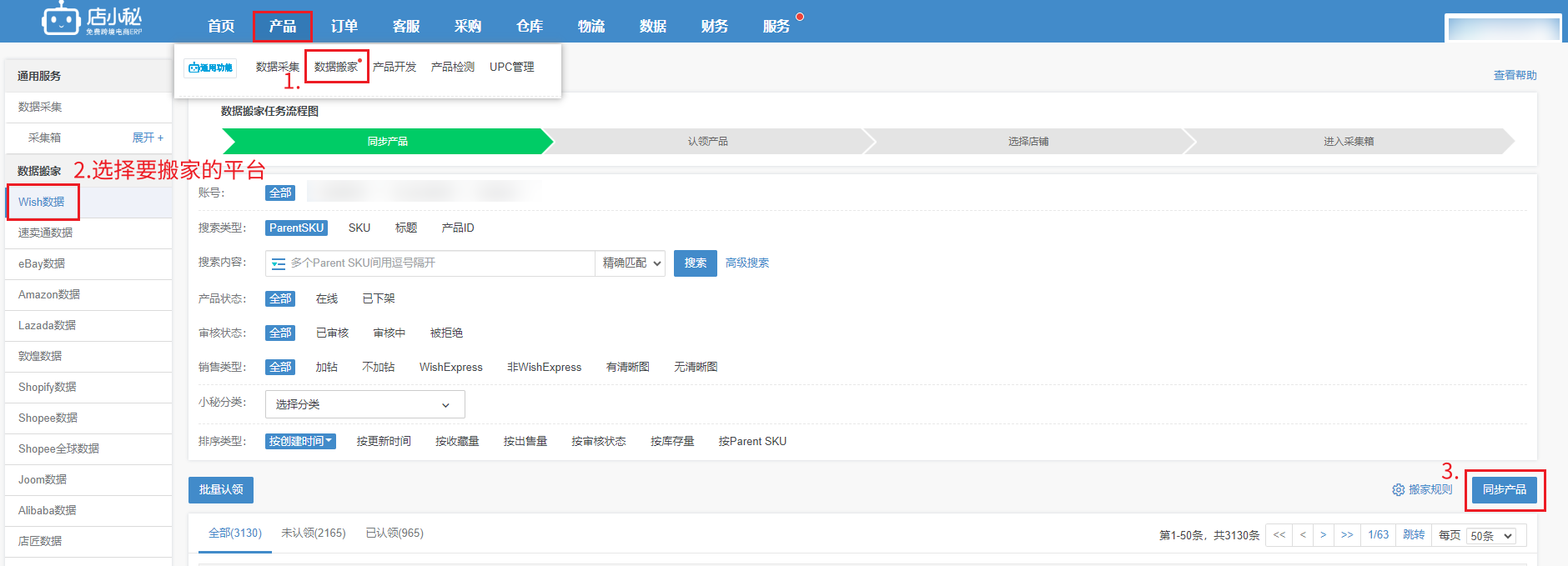Filter review status by 被拒绝
1568x566 pixels.
446,333
